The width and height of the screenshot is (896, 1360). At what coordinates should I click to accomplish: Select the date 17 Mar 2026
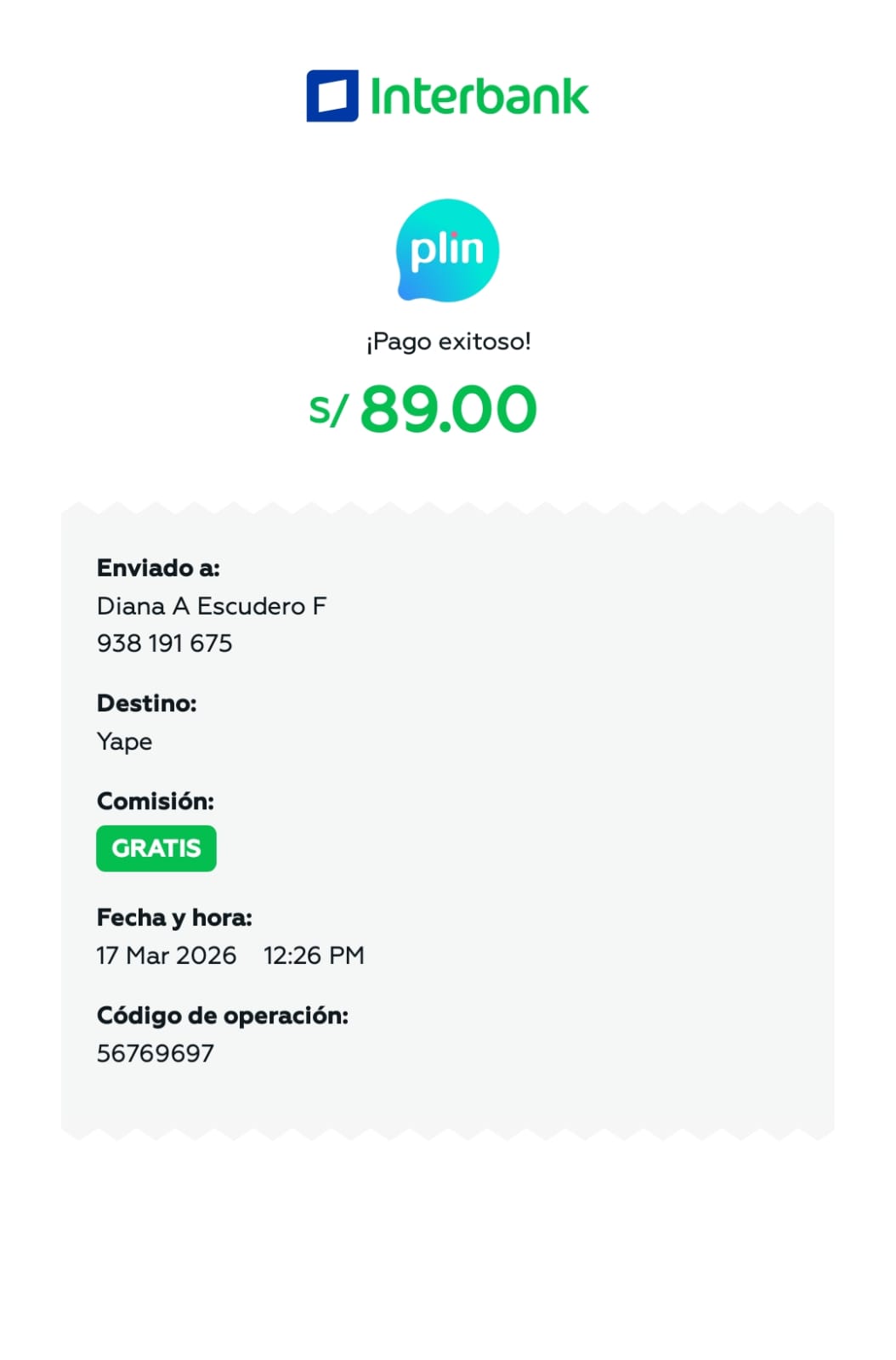click(x=167, y=955)
